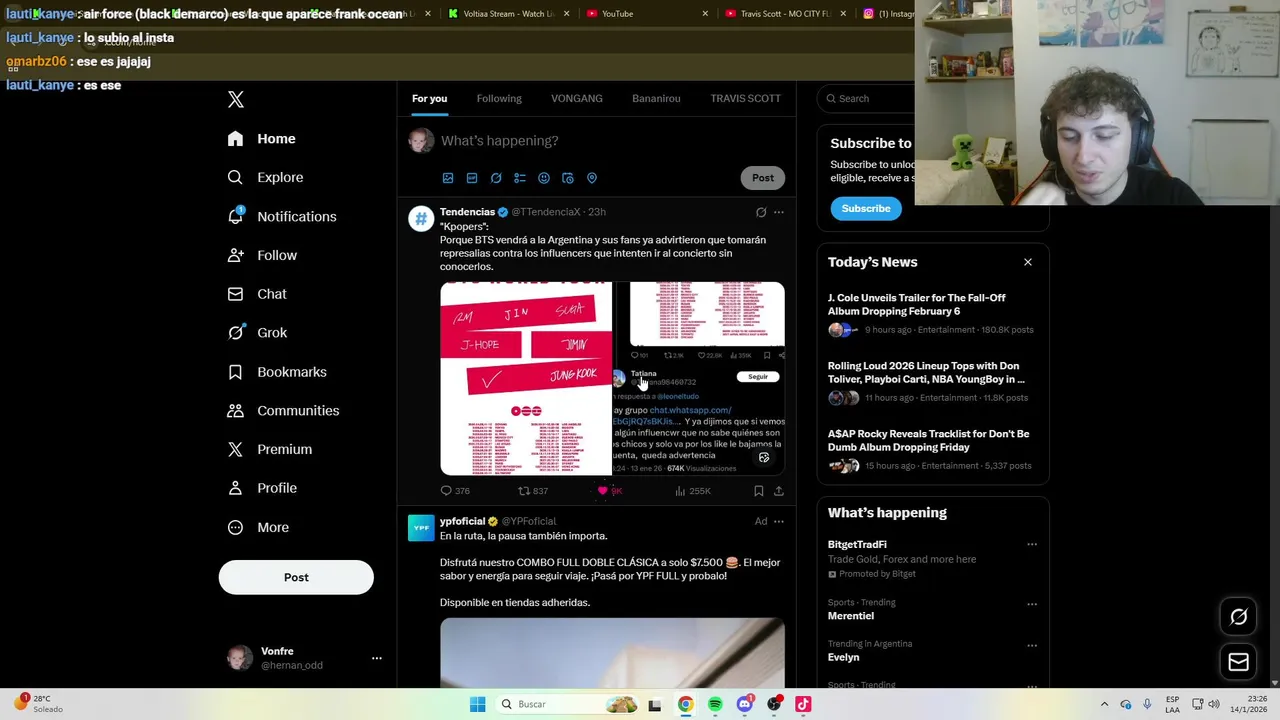Open three-dot menu on Tendencias post
The image size is (1280, 720).
[779, 212]
